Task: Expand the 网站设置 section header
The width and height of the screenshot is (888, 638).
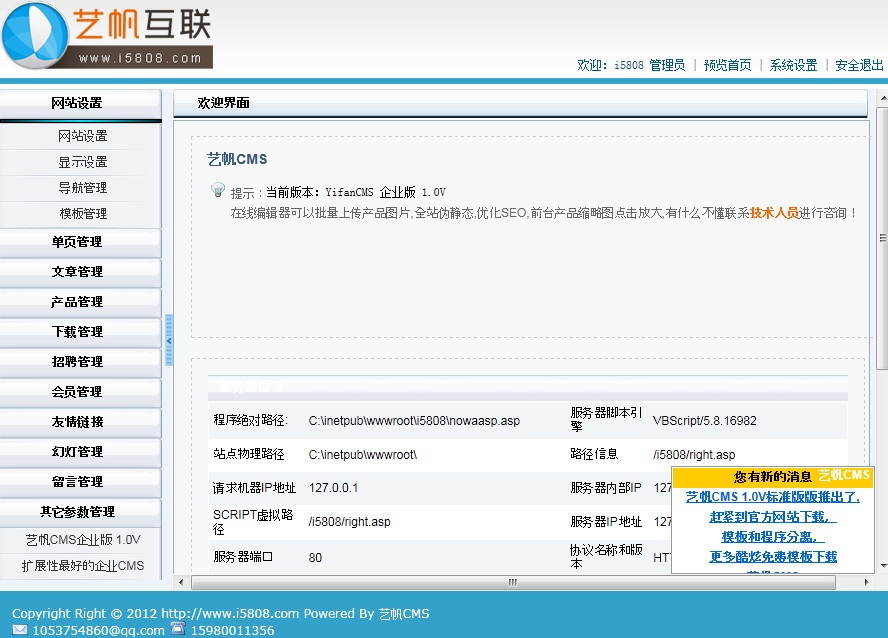Action: (x=80, y=104)
